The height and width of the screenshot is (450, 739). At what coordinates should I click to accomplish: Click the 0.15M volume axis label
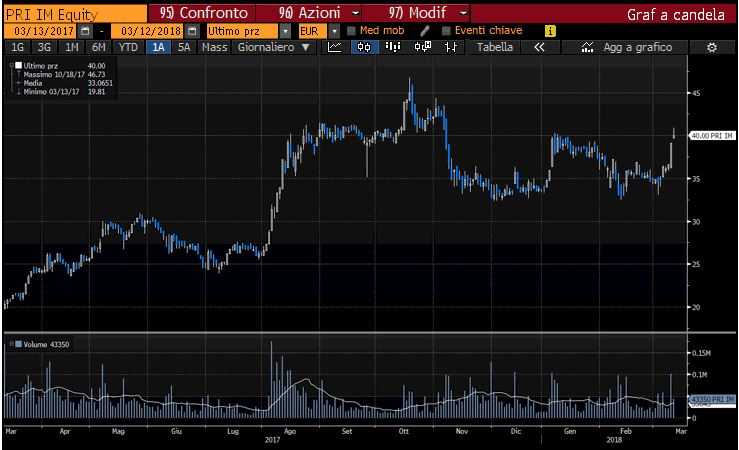coord(701,353)
